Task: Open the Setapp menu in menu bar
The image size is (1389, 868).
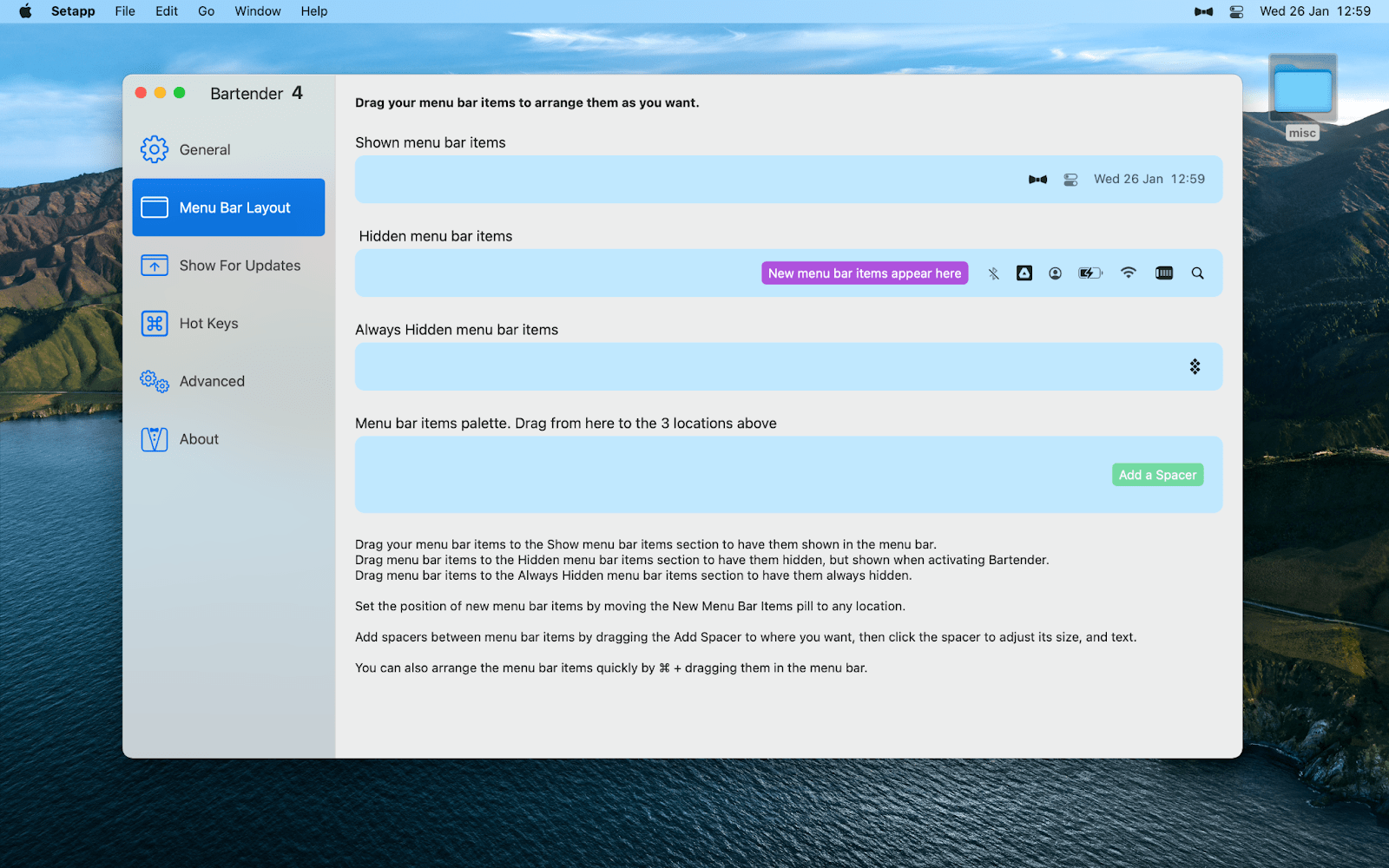Action: (73, 11)
